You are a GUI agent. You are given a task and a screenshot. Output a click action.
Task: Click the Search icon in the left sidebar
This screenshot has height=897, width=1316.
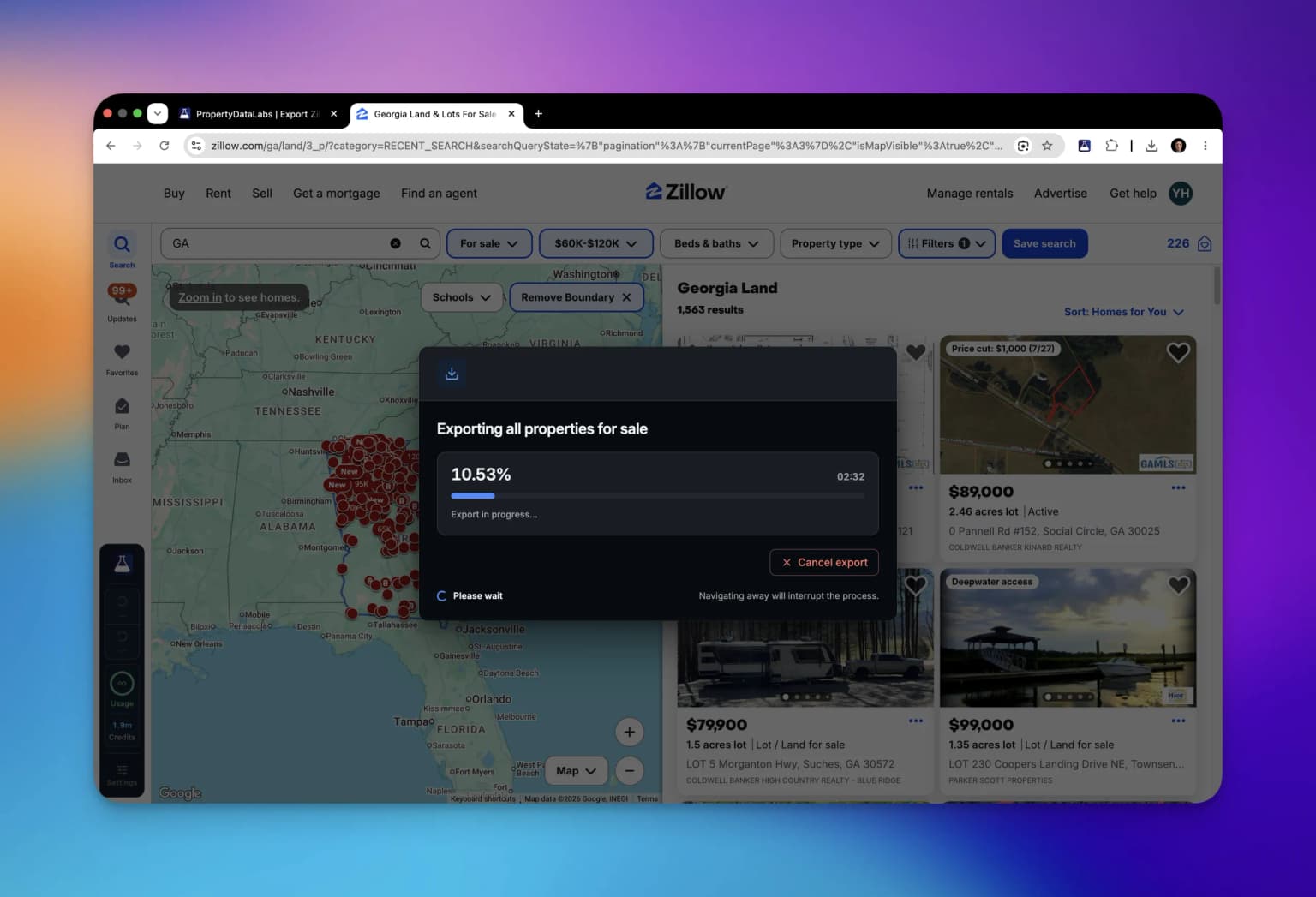coord(122,249)
